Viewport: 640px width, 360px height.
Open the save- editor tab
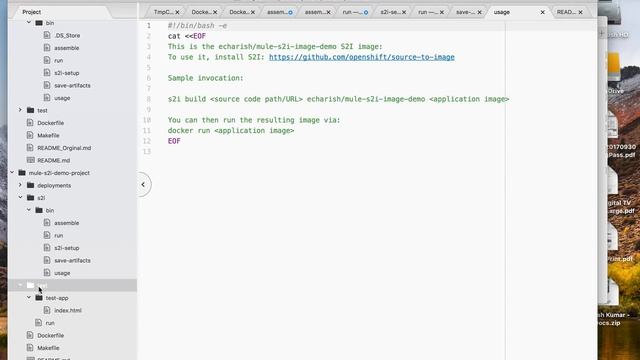click(465, 12)
